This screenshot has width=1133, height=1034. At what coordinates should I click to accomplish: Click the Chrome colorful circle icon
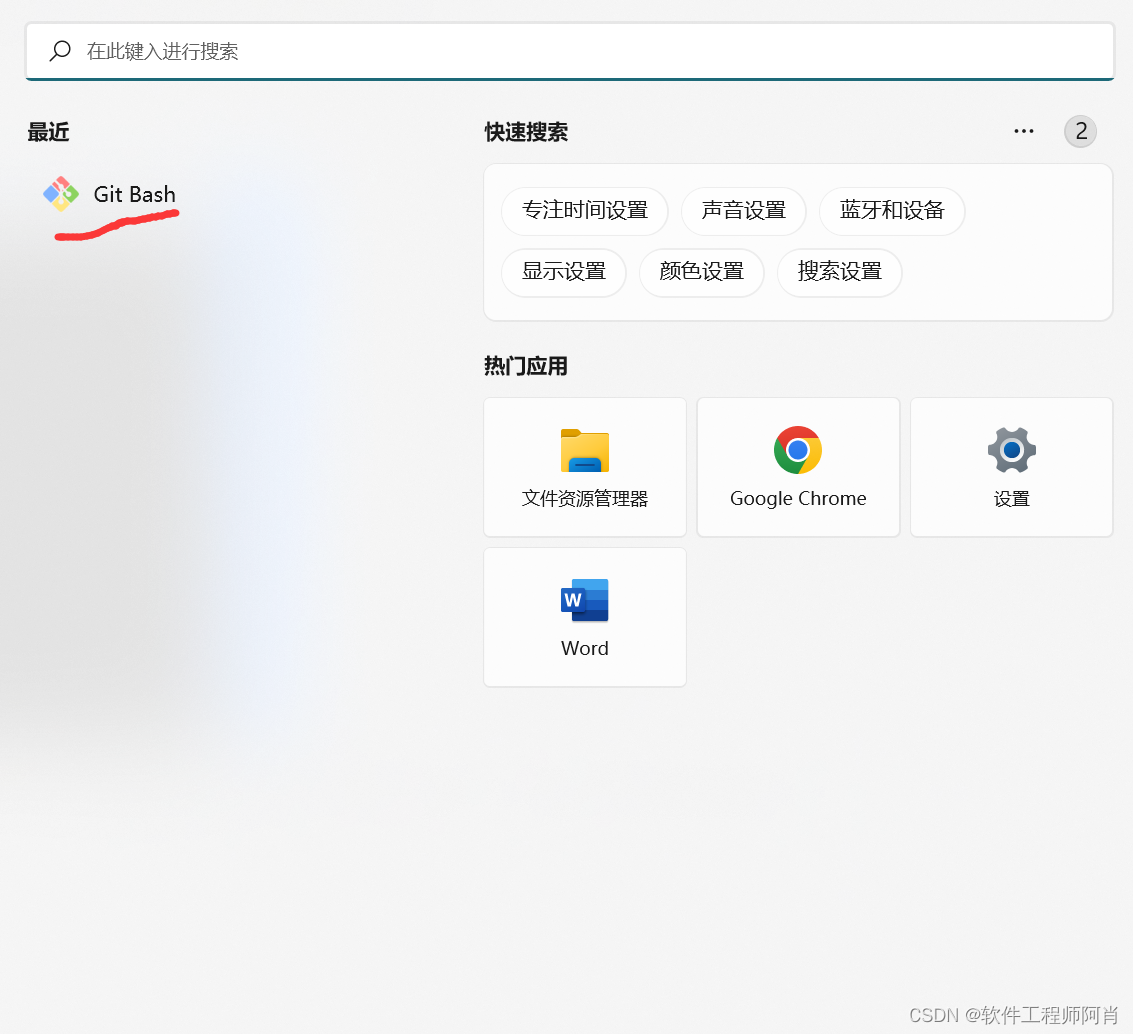[x=797, y=450]
